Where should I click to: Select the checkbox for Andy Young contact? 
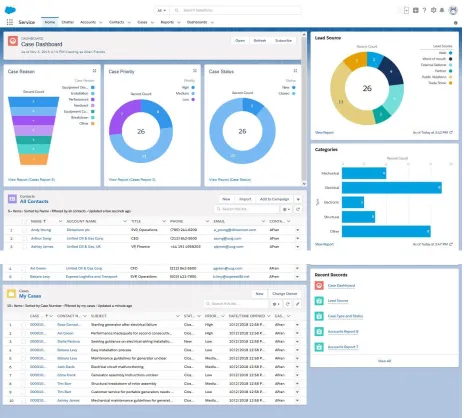[24, 230]
